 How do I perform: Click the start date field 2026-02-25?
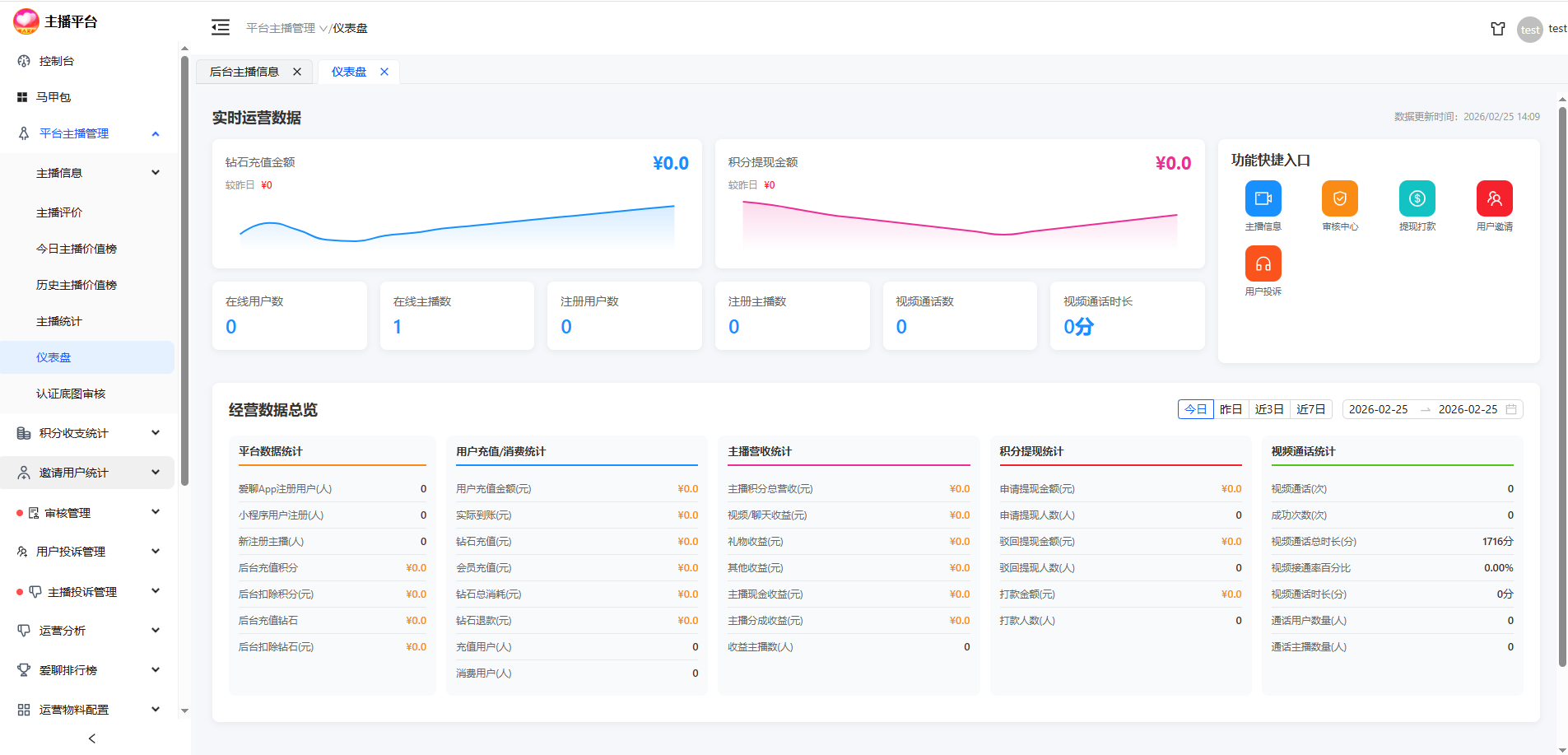click(x=1378, y=409)
